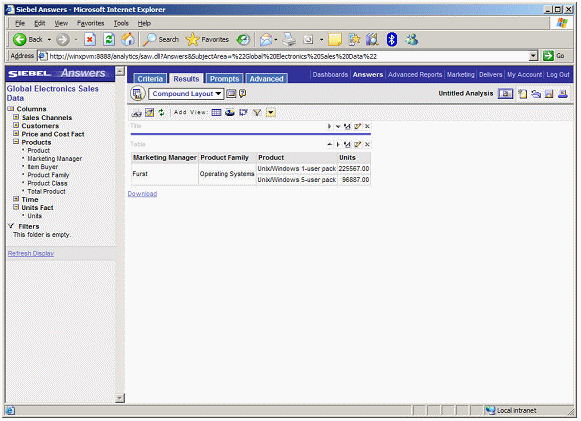Open a saved analysis with the open icon
Image resolution: width=581 pixels, height=421 pixels.
tap(536, 94)
